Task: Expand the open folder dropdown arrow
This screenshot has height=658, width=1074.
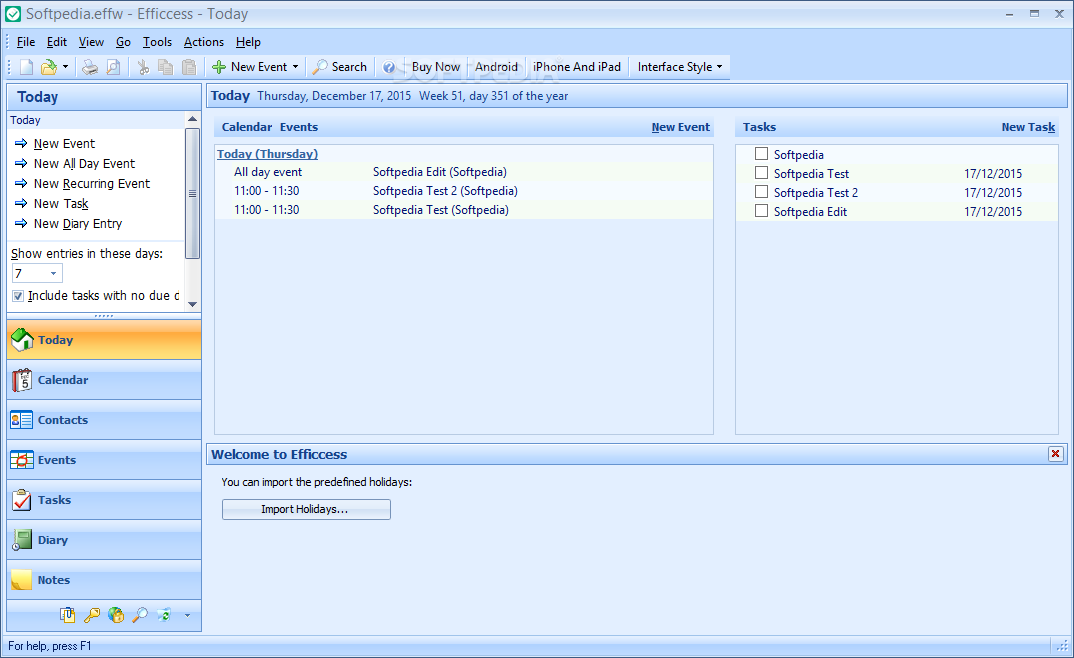Action: coord(65,67)
